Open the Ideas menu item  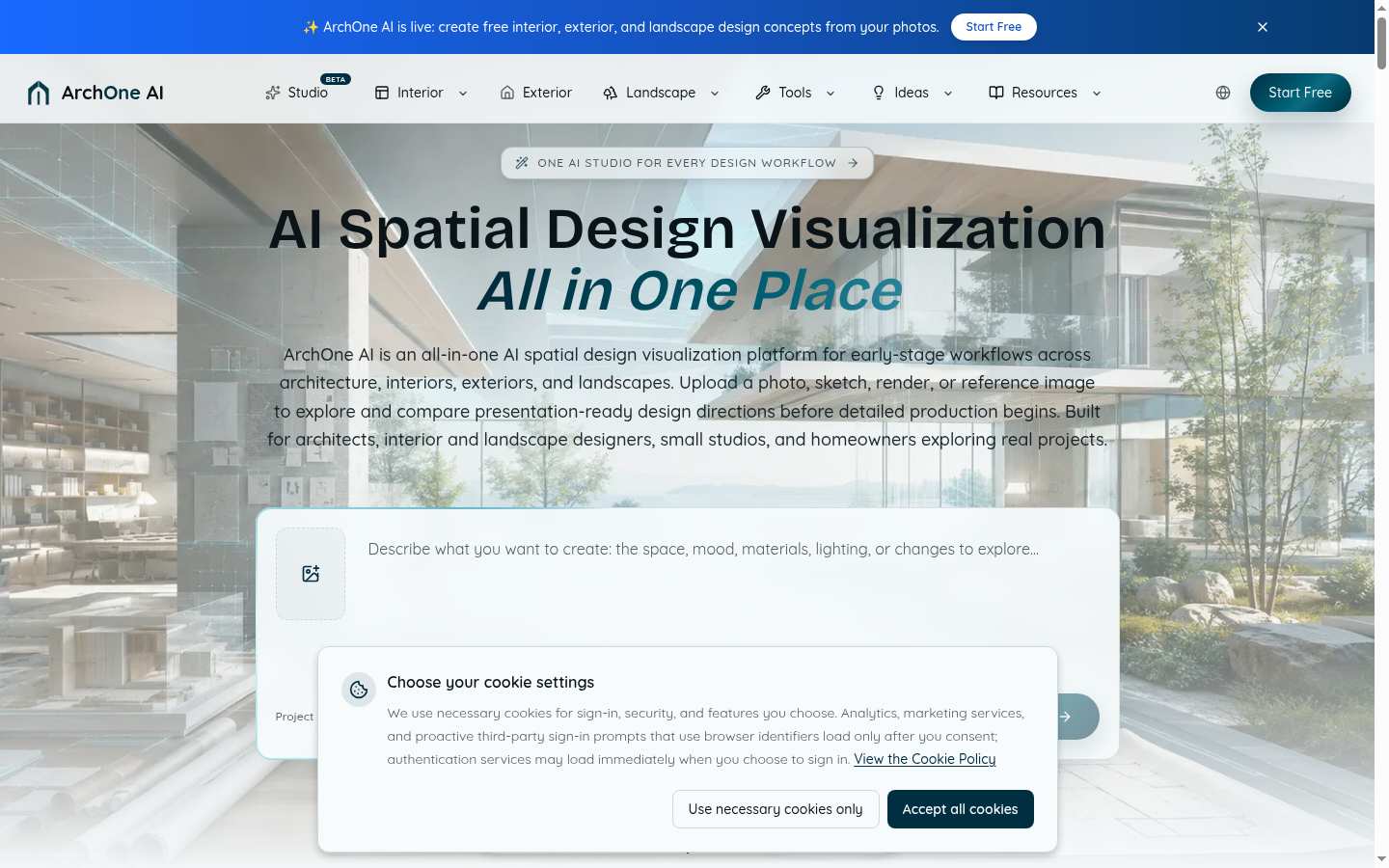912,93
